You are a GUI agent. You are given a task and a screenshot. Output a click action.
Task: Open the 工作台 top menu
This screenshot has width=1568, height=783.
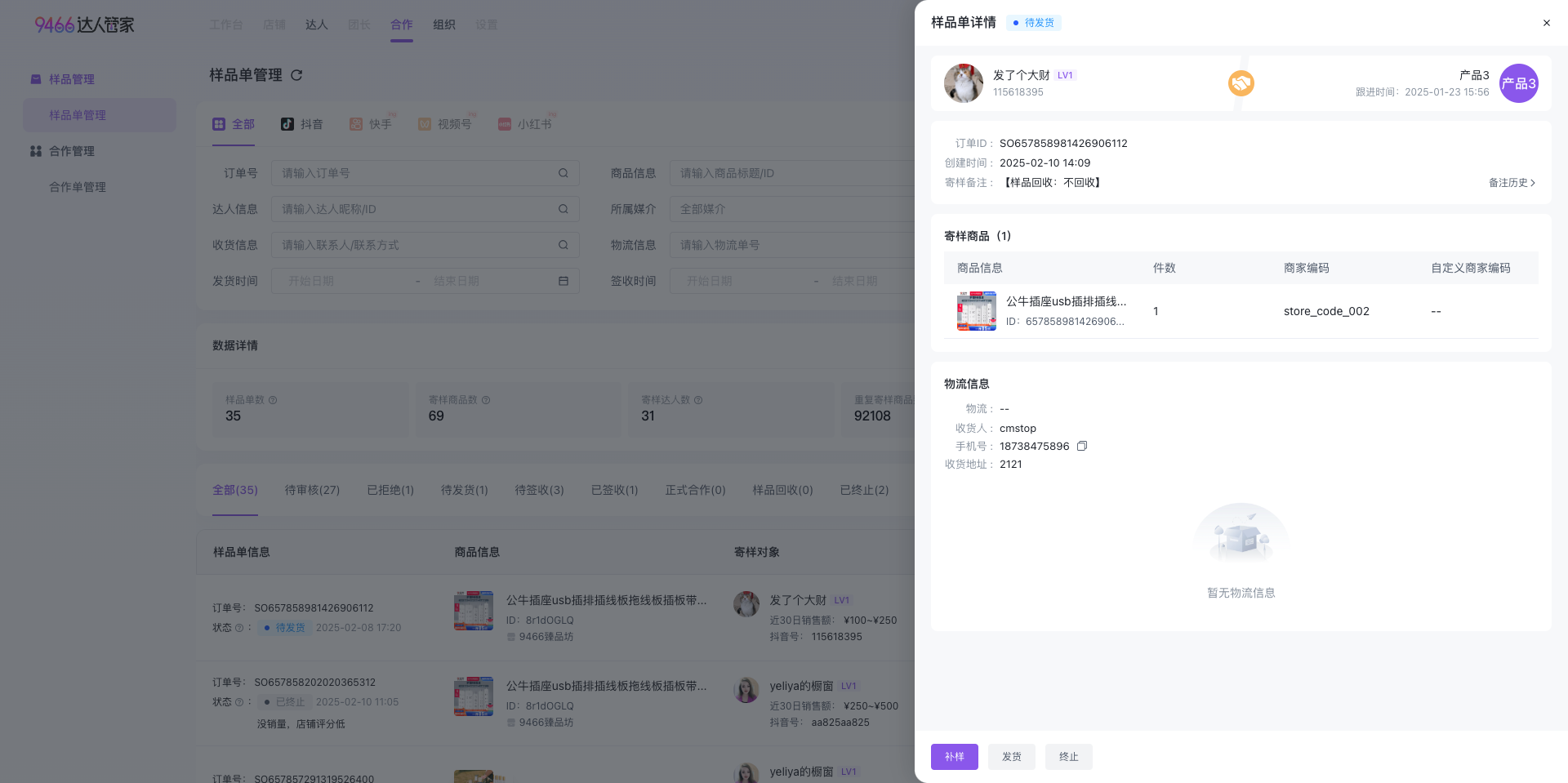pyautogui.click(x=226, y=24)
